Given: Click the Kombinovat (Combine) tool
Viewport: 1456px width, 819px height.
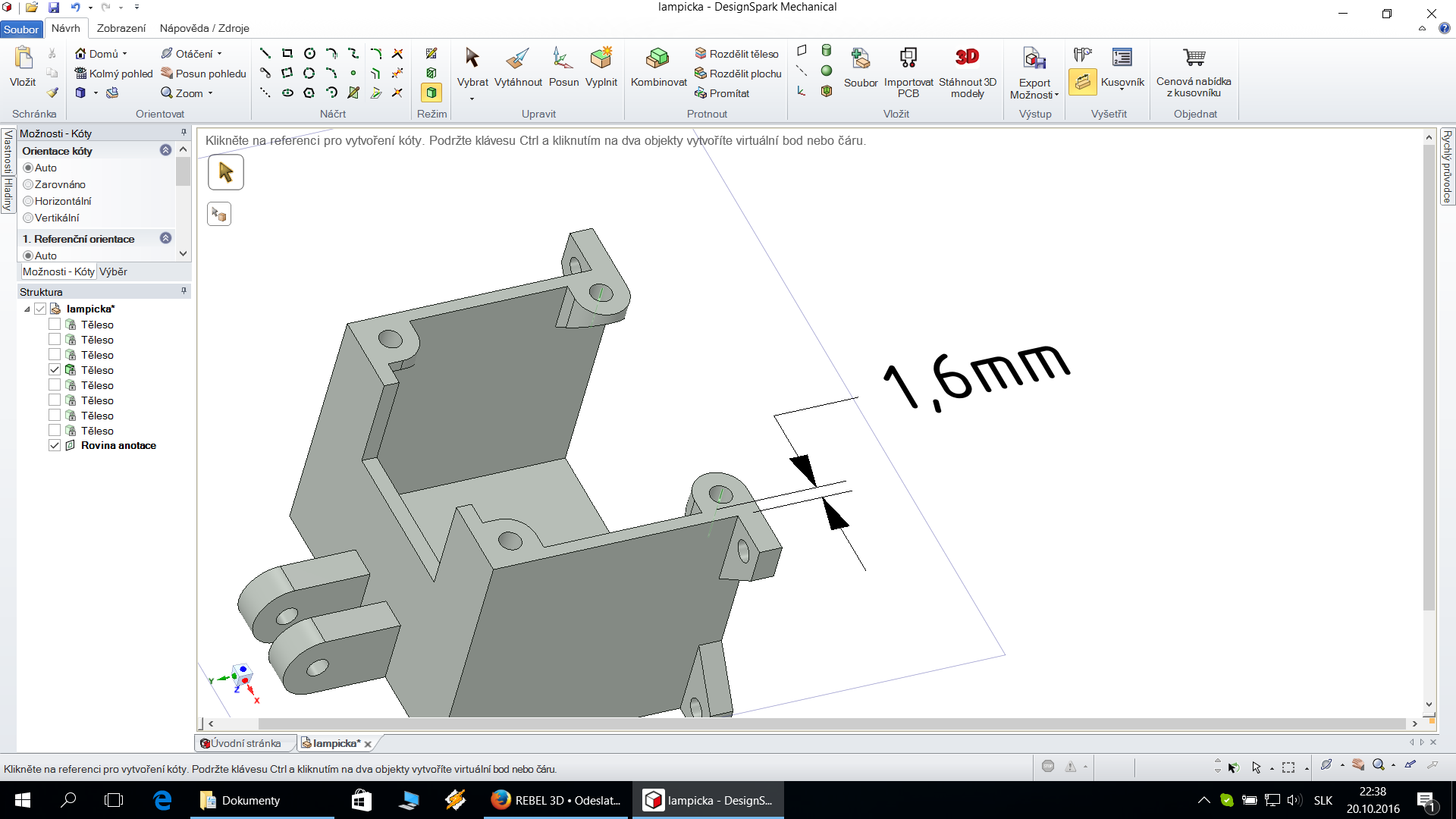Looking at the screenshot, I should coord(658,67).
